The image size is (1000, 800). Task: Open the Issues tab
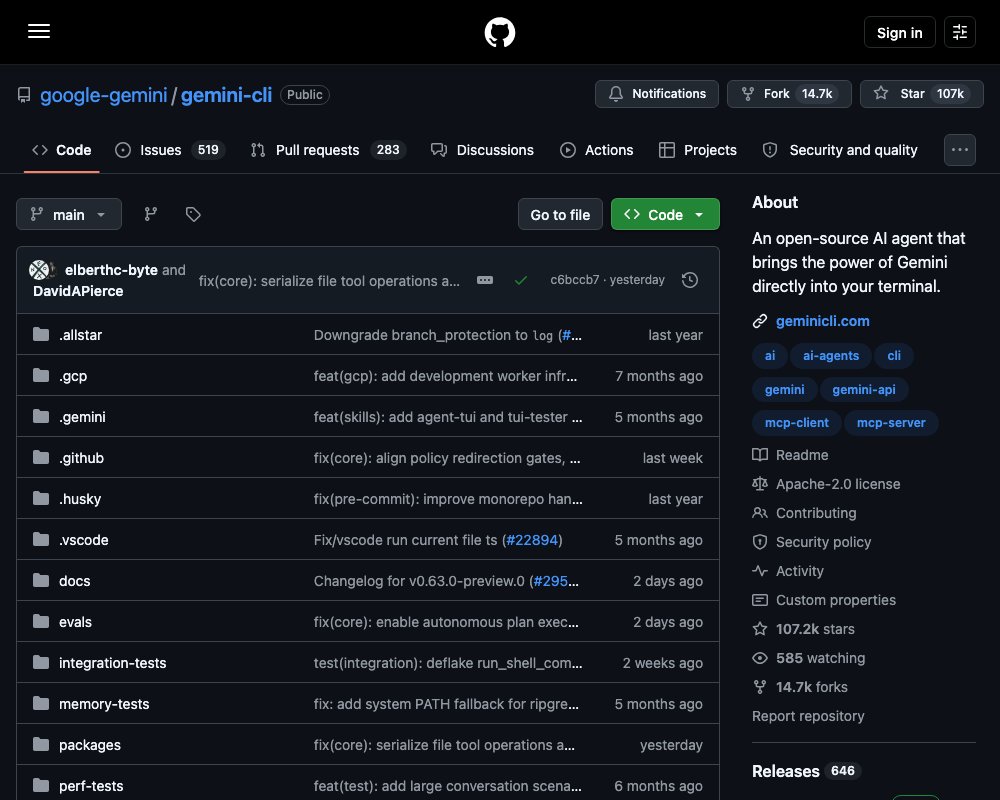pos(169,150)
